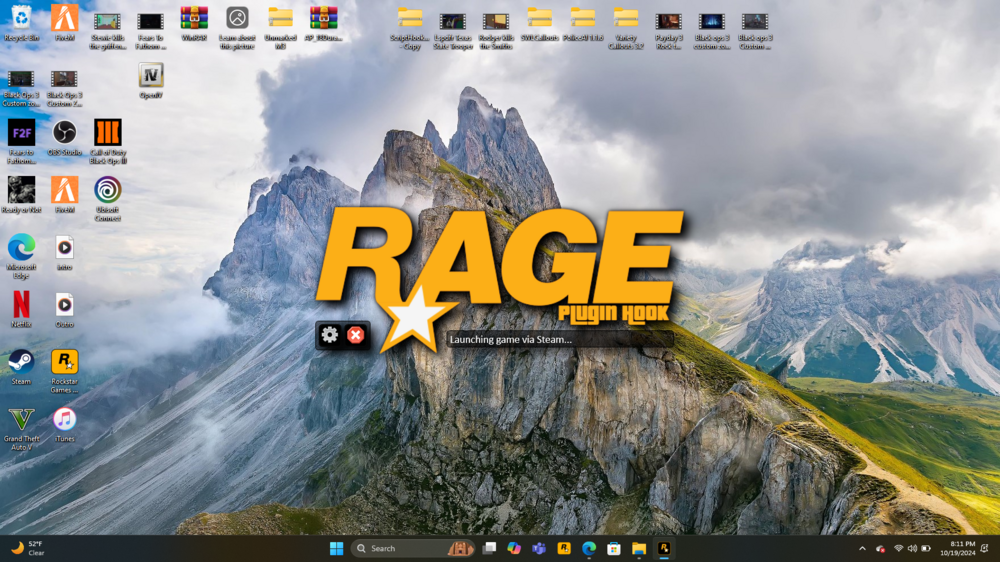
Task: Launch Call of Duty Black Ops III
Action: click(x=108, y=142)
